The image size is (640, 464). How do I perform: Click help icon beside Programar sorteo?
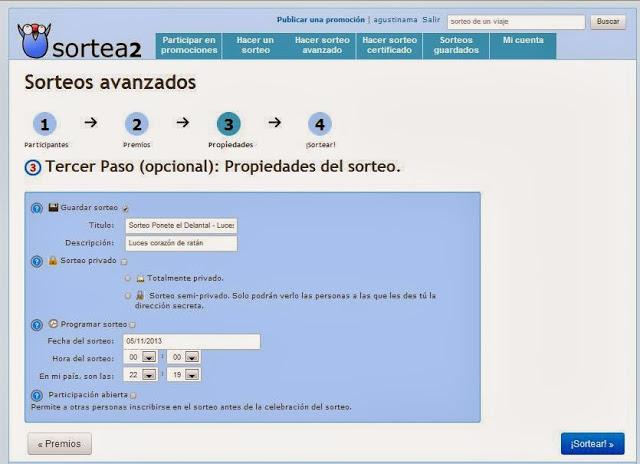tap(36, 324)
